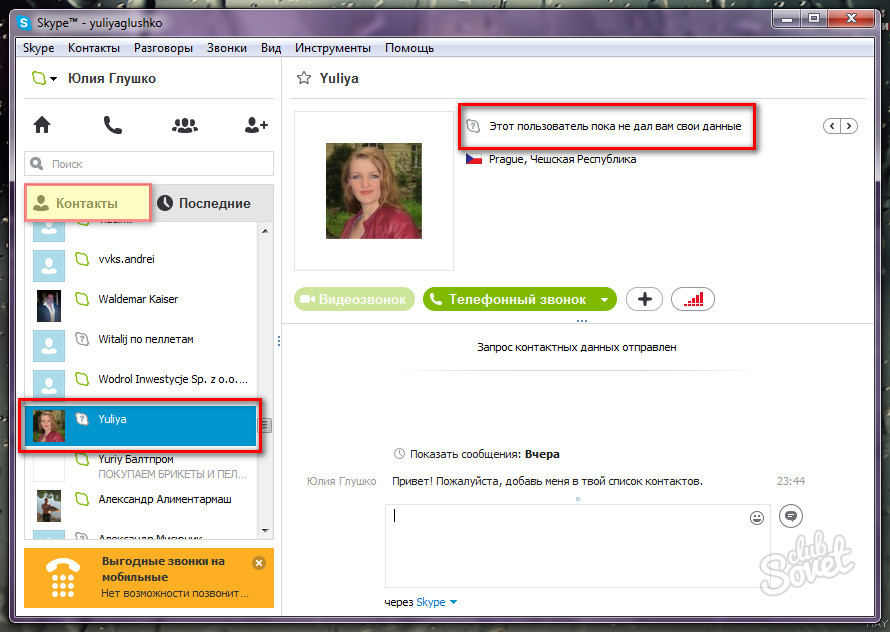Click the Показать сообщения link
Screen dimensions: 890x632
tap(463, 453)
